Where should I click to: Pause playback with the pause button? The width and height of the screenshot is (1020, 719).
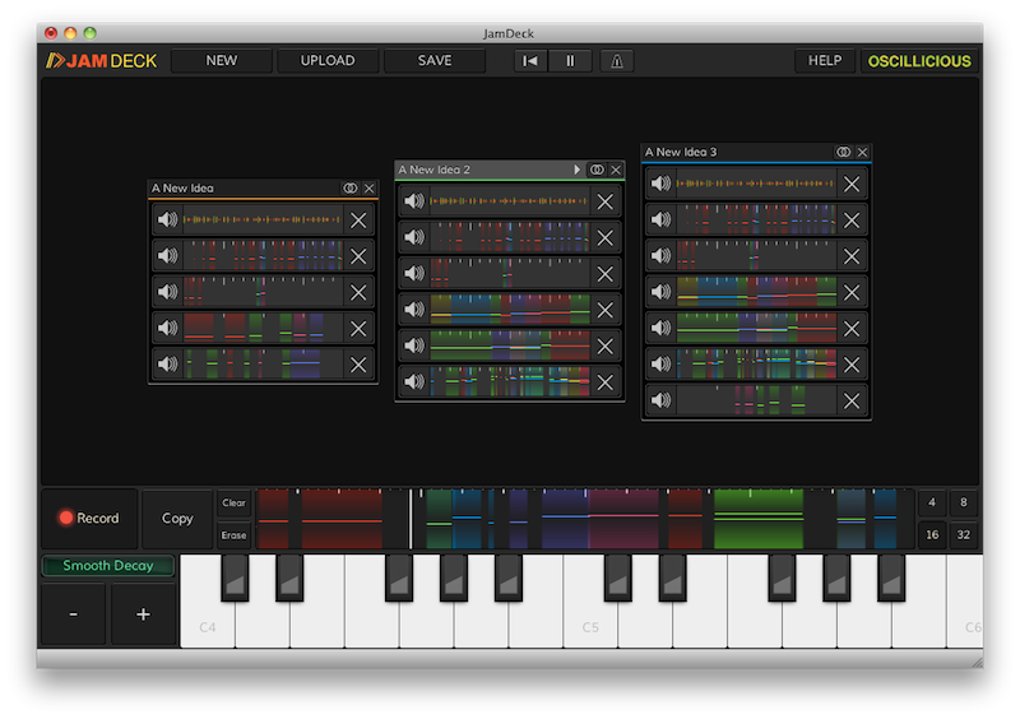(570, 61)
